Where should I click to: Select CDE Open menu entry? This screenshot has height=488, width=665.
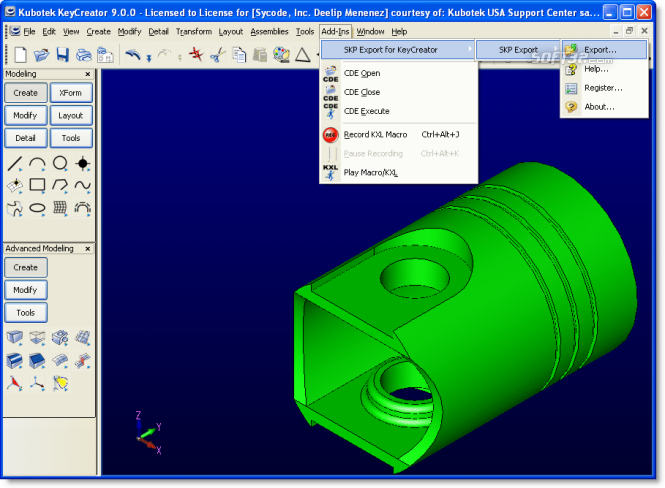398,73
